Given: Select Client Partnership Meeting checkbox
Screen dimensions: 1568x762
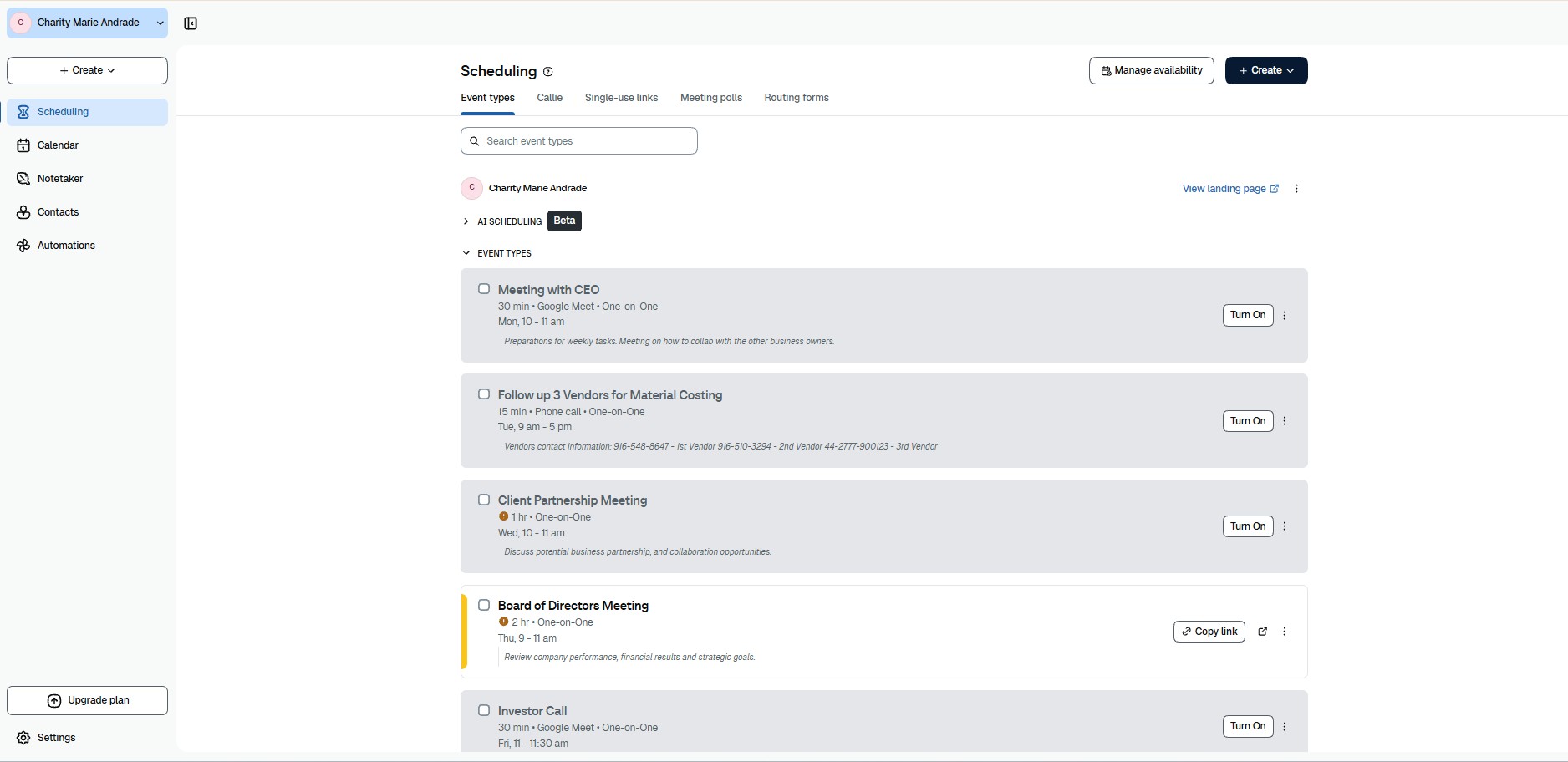Looking at the screenshot, I should point(484,500).
